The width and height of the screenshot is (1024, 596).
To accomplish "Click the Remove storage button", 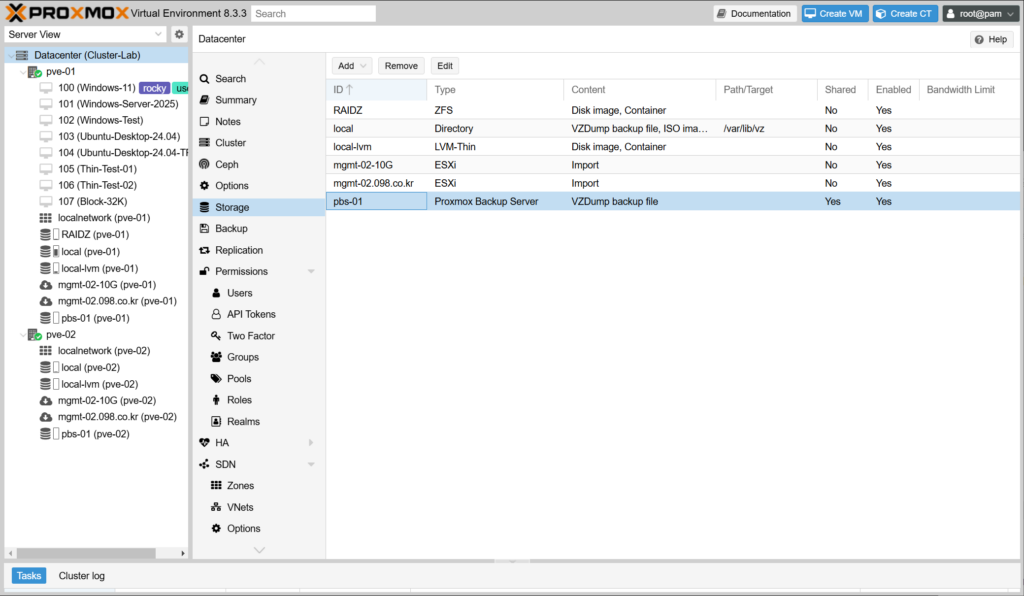I will coord(401,66).
